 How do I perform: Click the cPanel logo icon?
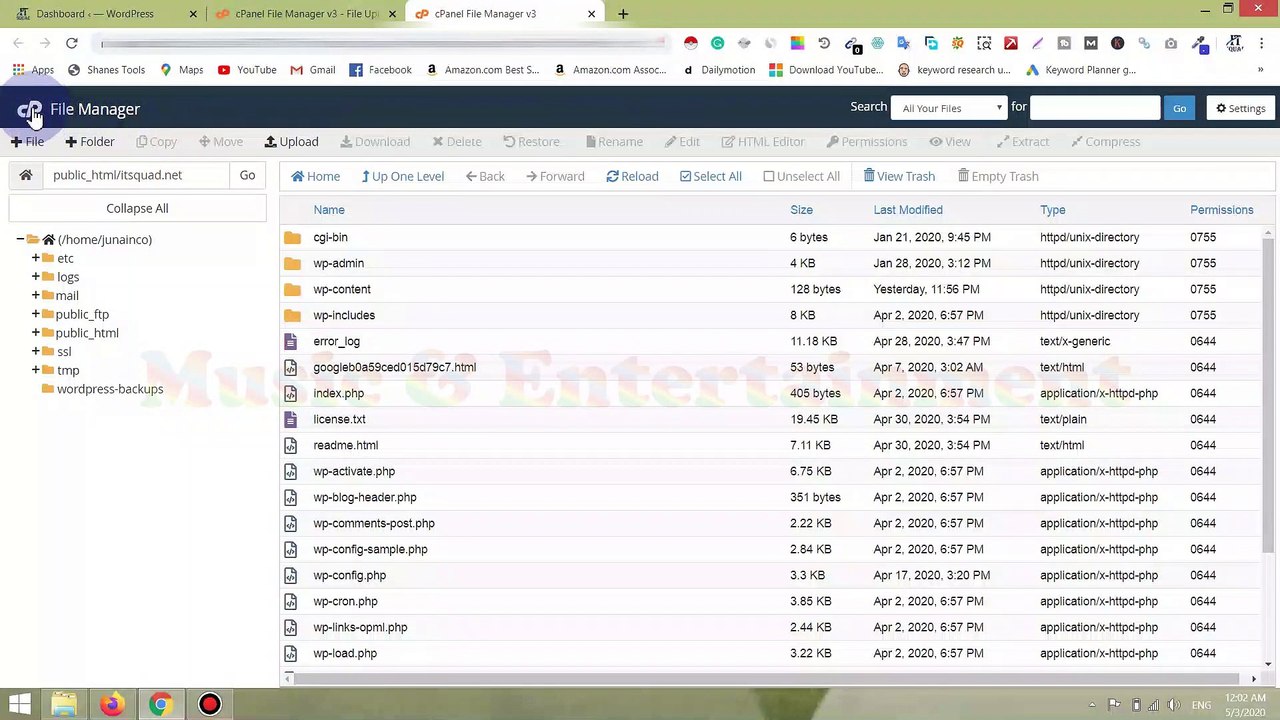pyautogui.click(x=29, y=109)
